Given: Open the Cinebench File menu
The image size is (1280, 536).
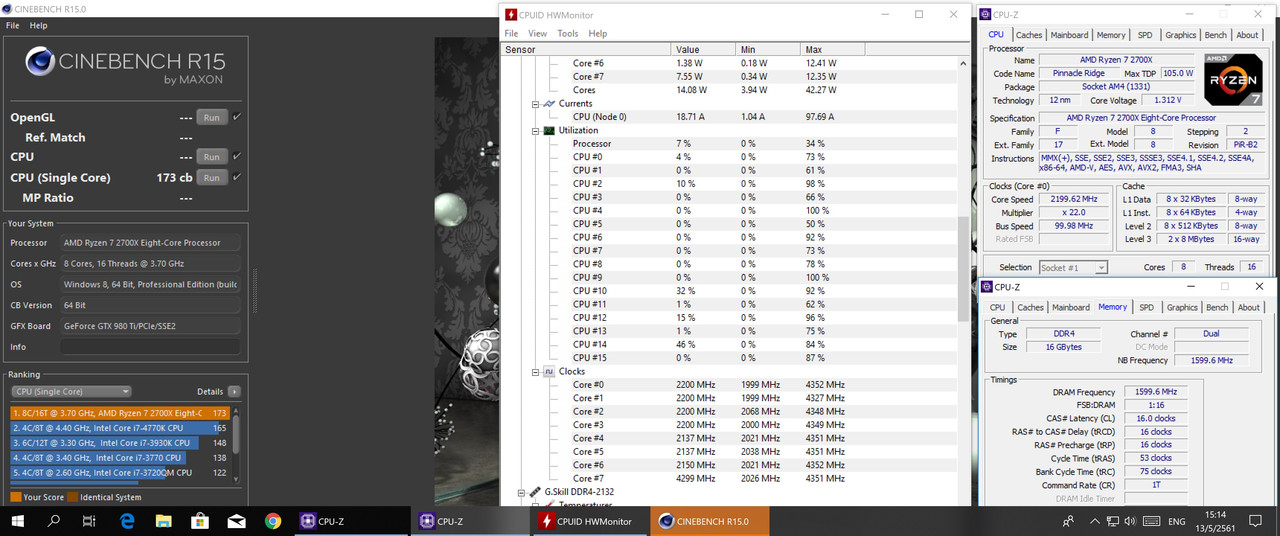Looking at the screenshot, I should [x=13, y=25].
